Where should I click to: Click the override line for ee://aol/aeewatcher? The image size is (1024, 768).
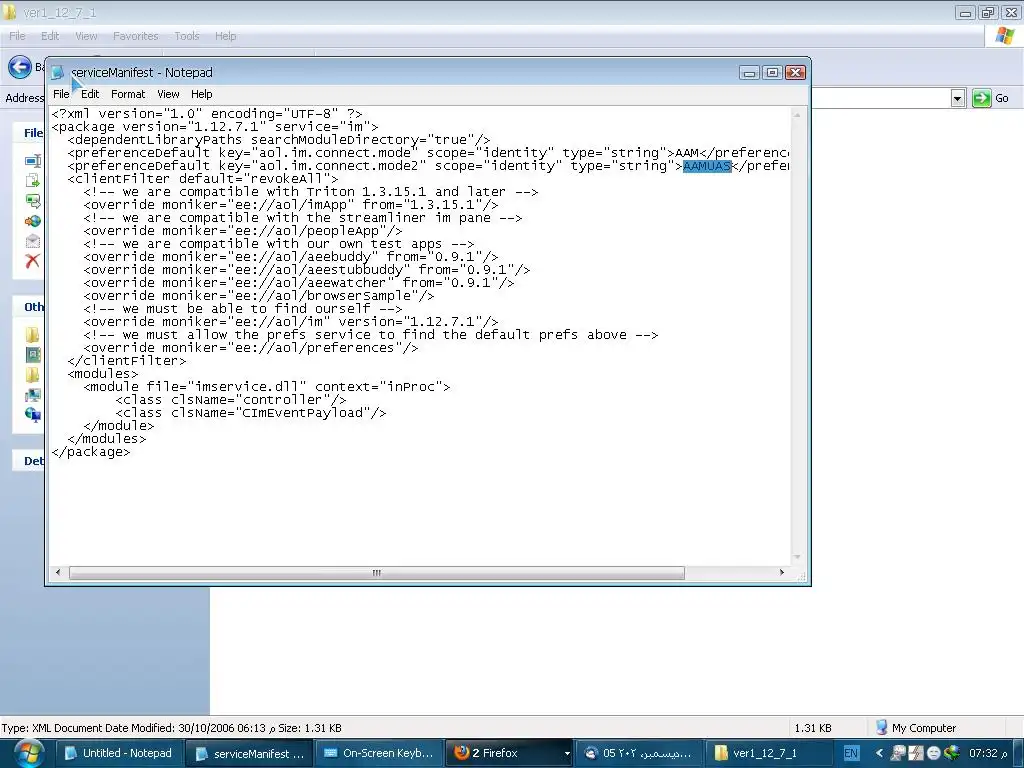[299, 283]
